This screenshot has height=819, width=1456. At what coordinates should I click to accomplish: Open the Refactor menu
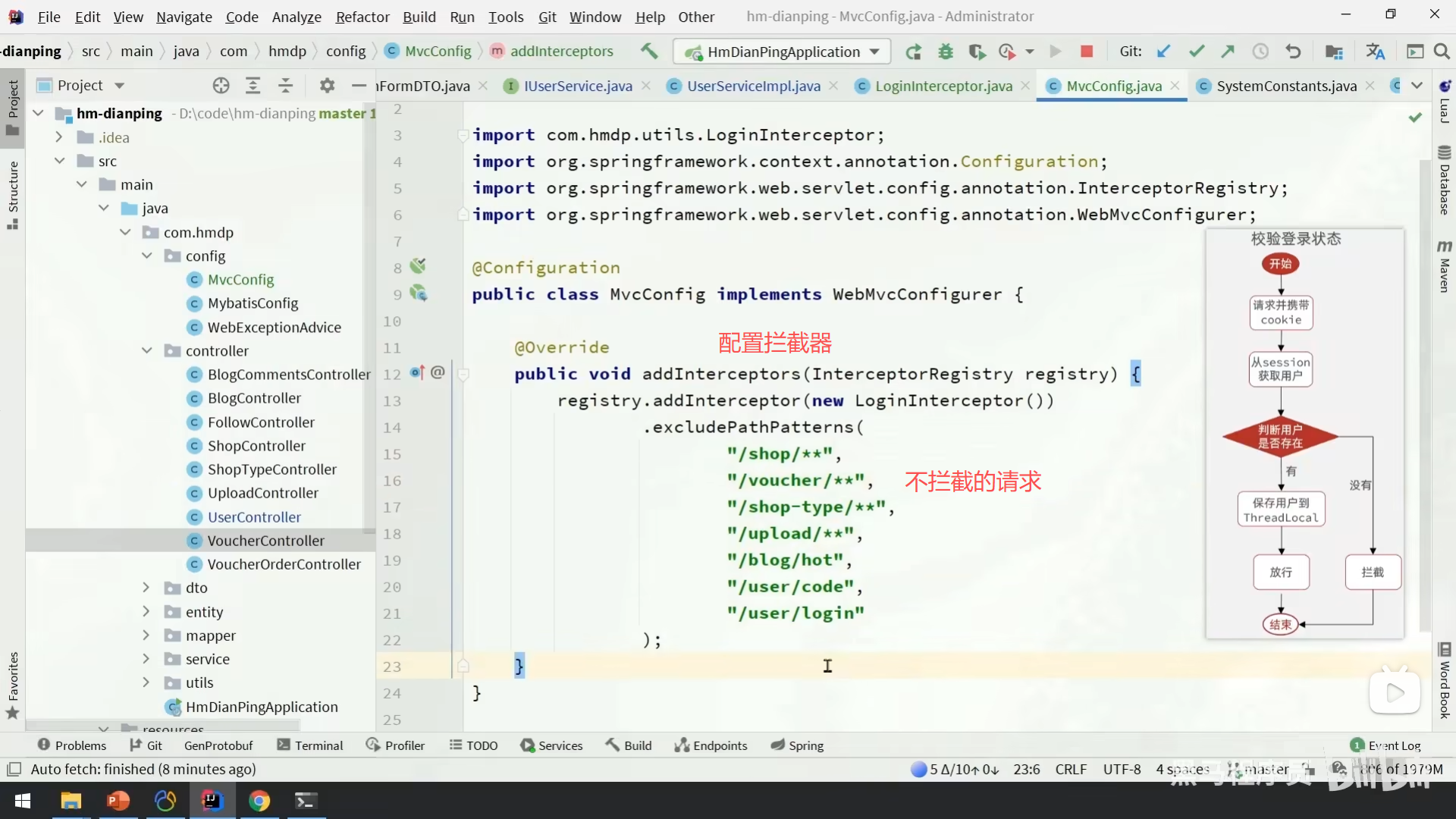362,17
